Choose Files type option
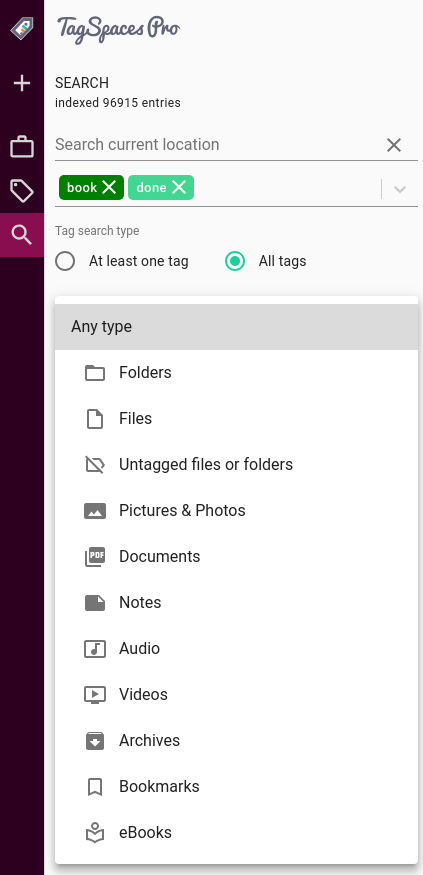This screenshot has width=423, height=875. 236,419
